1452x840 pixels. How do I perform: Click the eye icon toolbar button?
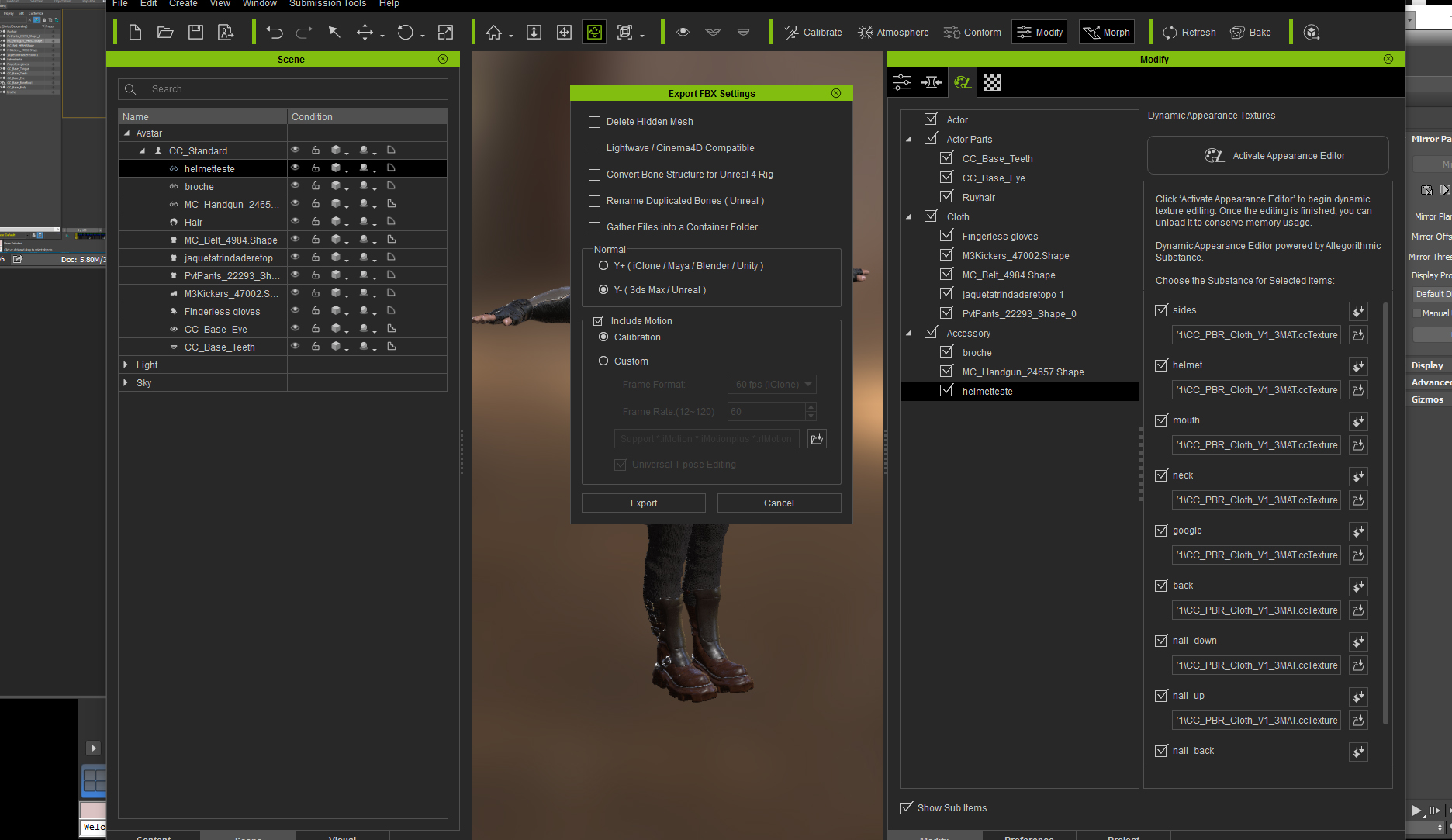point(683,32)
